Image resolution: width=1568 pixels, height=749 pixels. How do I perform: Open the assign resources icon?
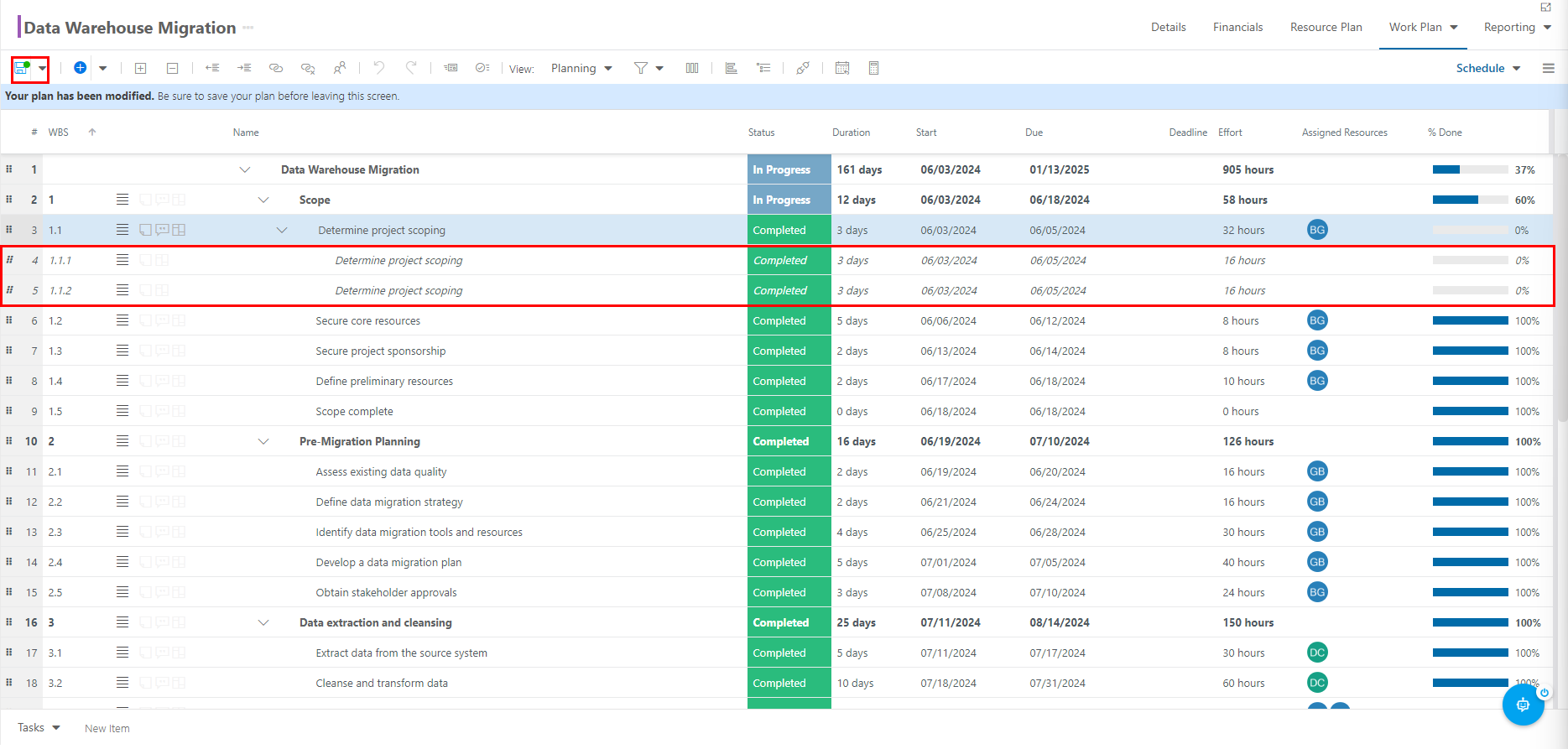340,68
